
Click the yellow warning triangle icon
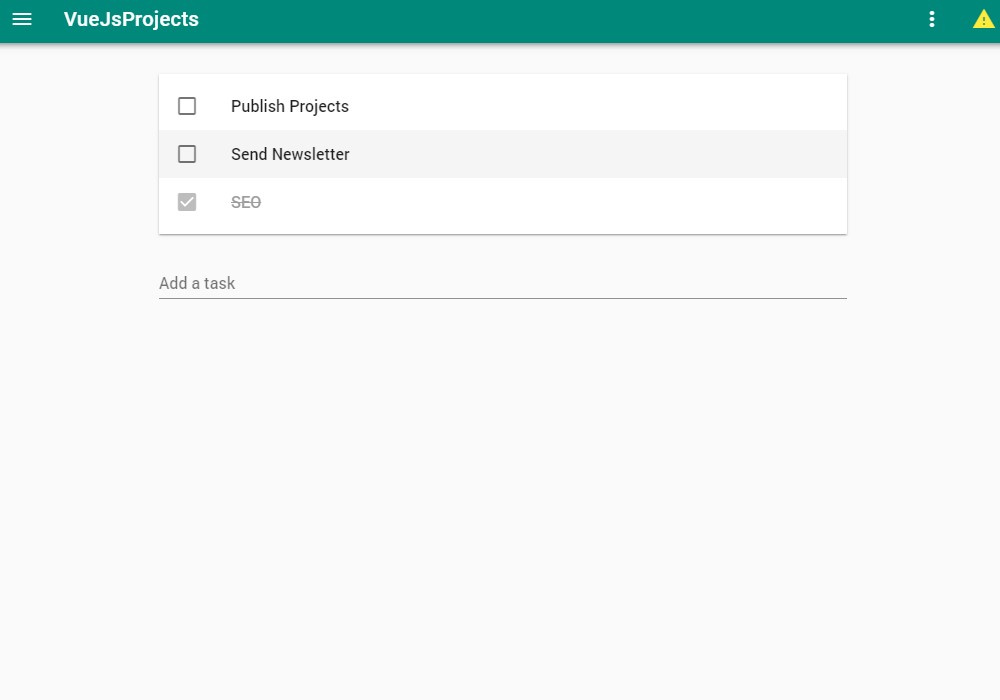point(983,20)
